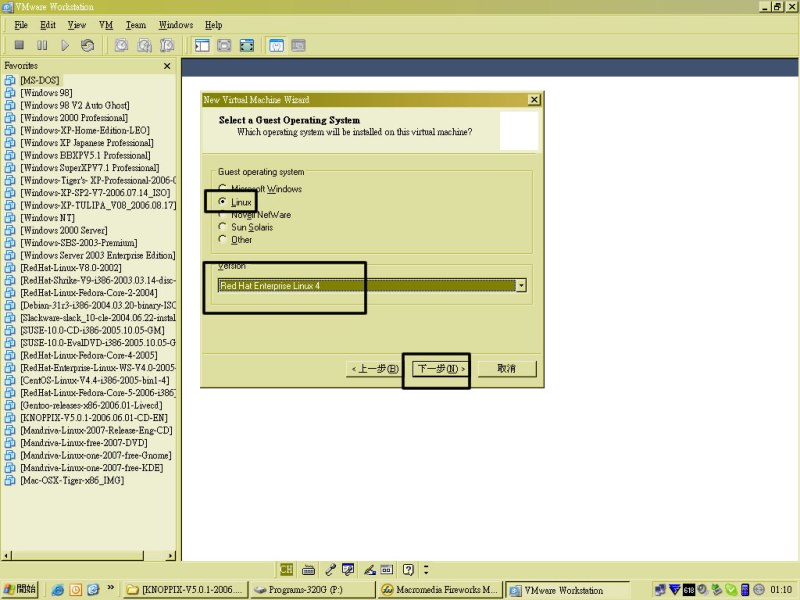Click the system tray clock showing 01:10
Screen dimensions: 800x600
pyautogui.click(x=781, y=590)
